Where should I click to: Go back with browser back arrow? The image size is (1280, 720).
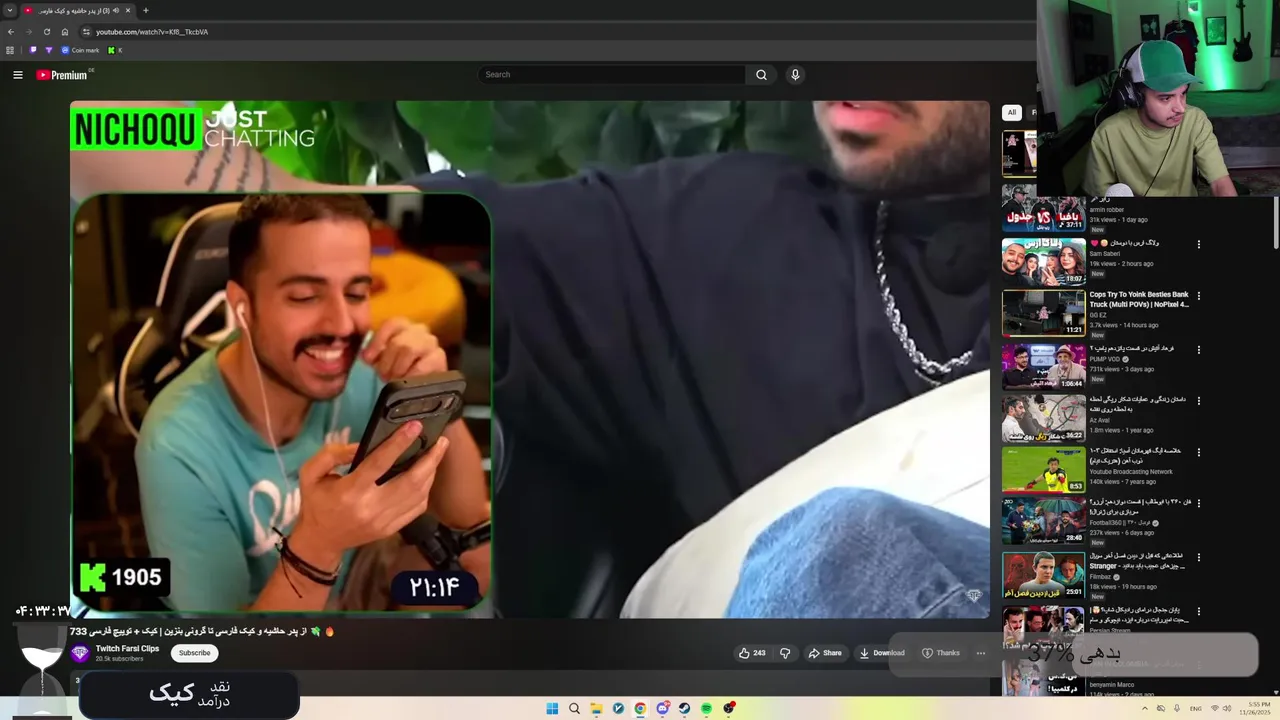pos(11,32)
